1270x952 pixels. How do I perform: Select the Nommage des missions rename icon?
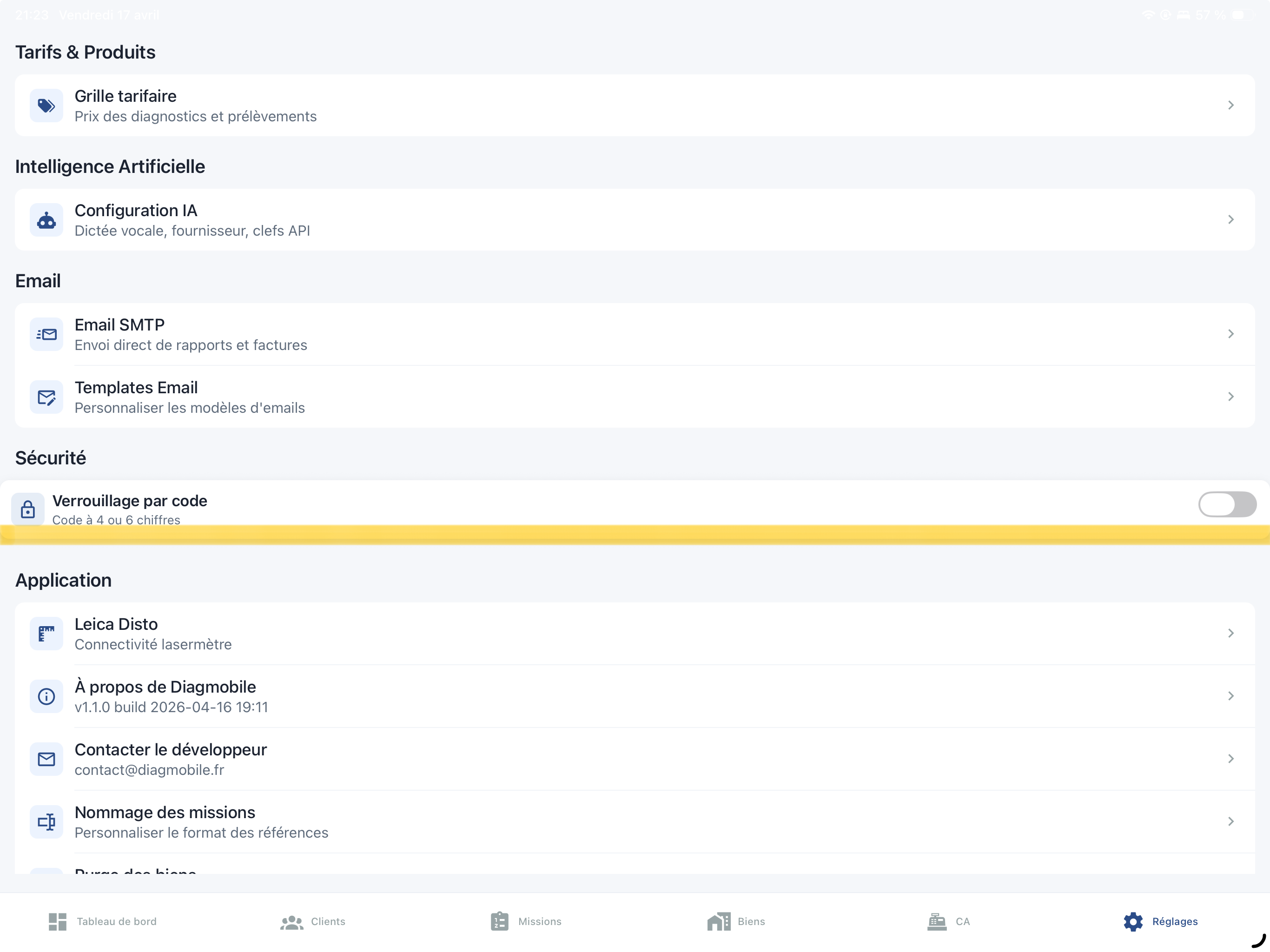point(46,821)
